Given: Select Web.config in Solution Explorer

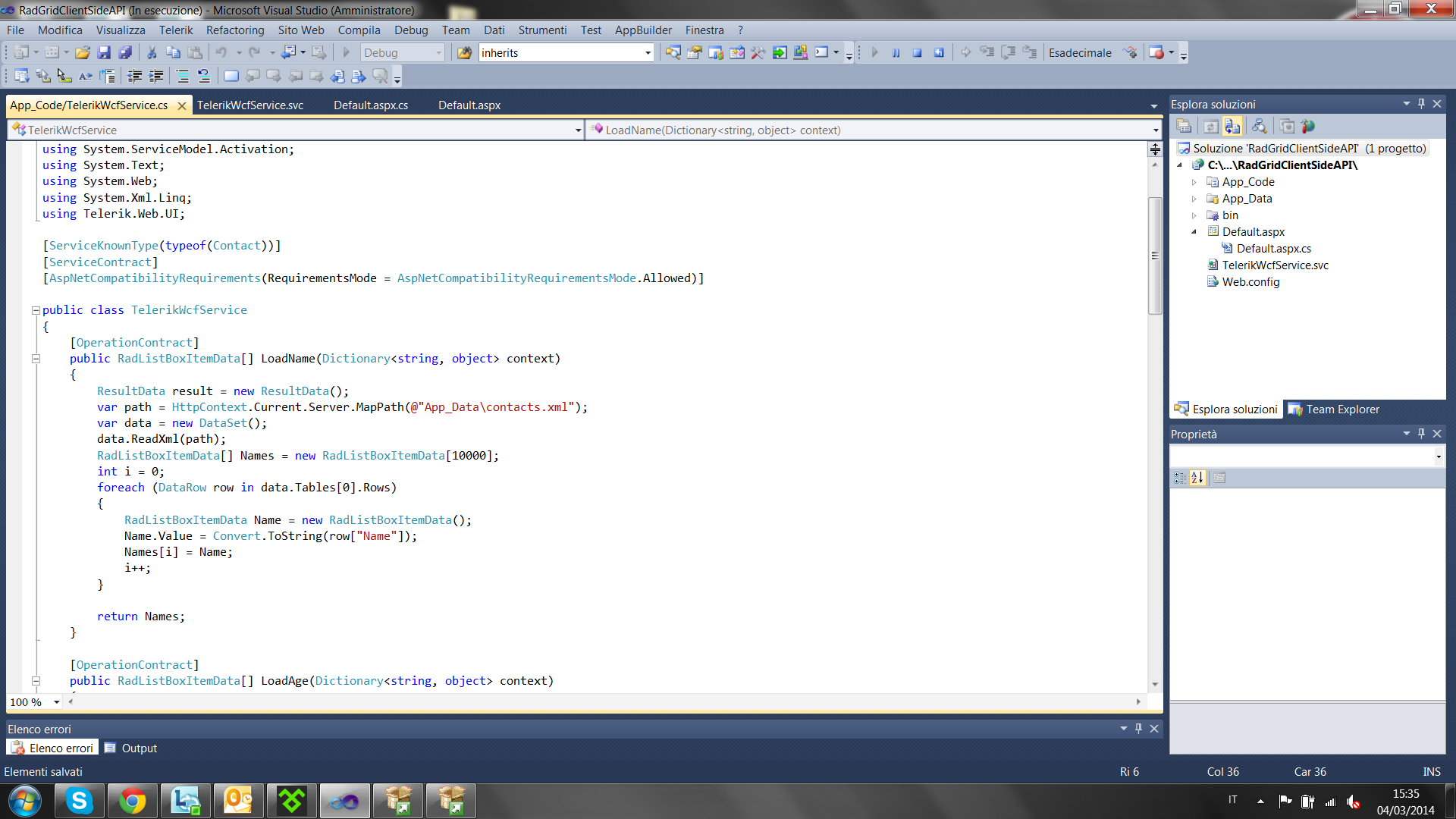Looking at the screenshot, I should click(x=1250, y=282).
